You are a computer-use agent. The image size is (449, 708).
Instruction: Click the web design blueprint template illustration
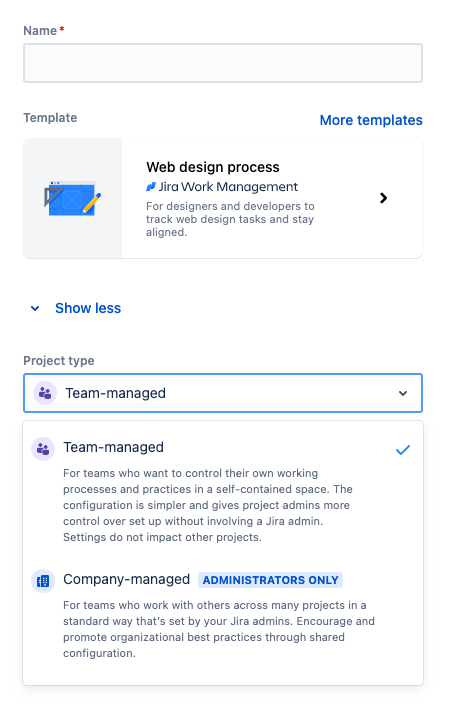click(x=72, y=198)
